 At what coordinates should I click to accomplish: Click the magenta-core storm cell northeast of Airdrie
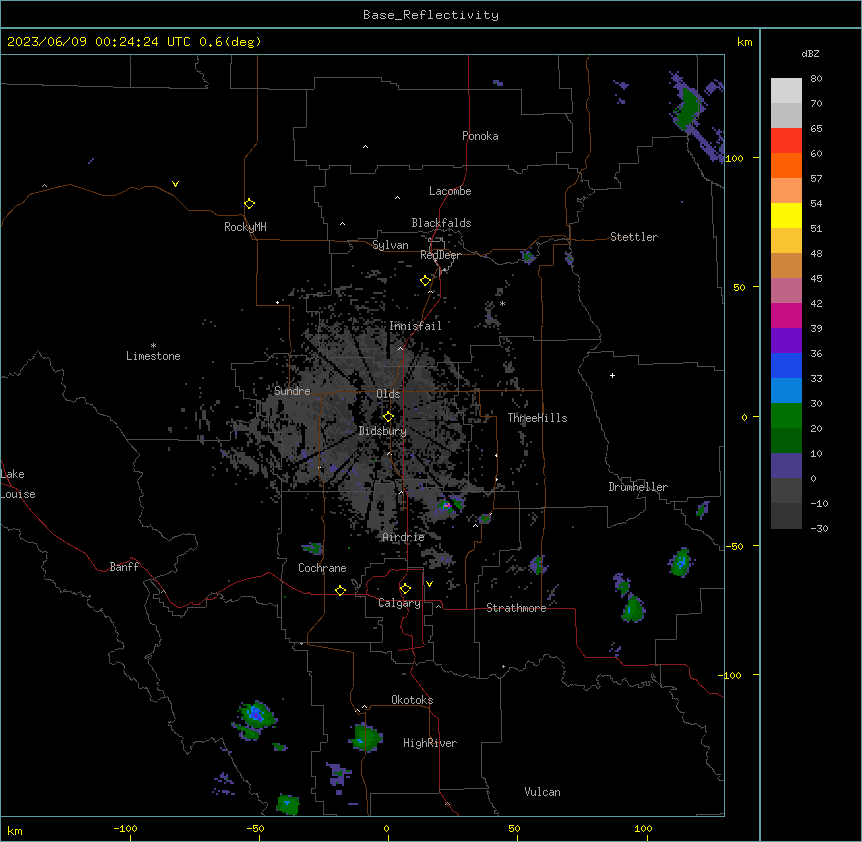pyautogui.click(x=448, y=505)
